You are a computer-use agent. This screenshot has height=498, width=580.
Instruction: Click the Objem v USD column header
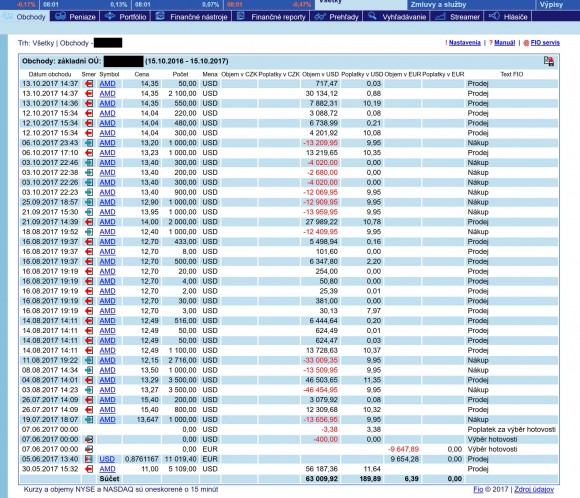tap(320, 74)
